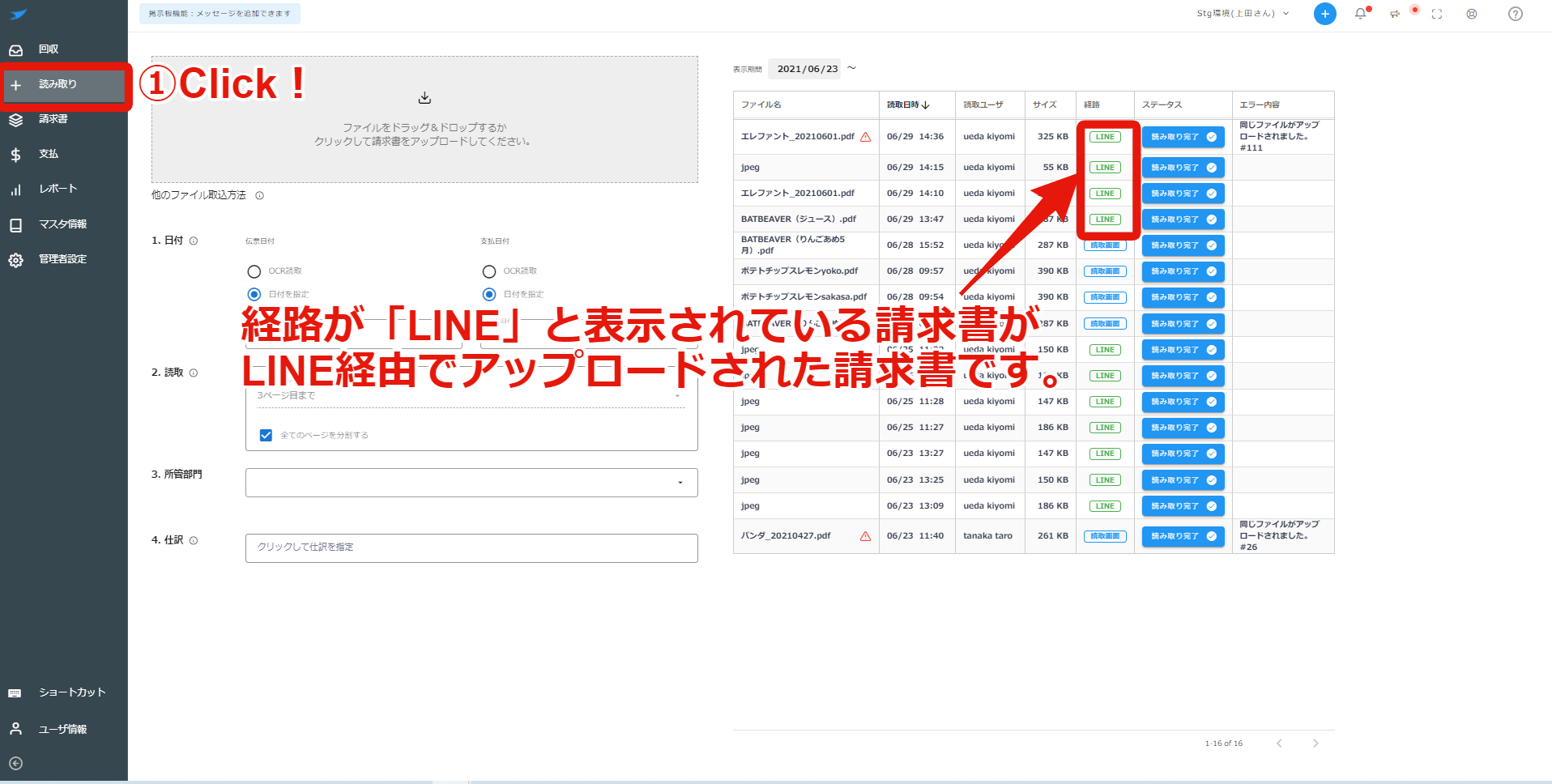Click user name tanaka taro

coord(987,536)
